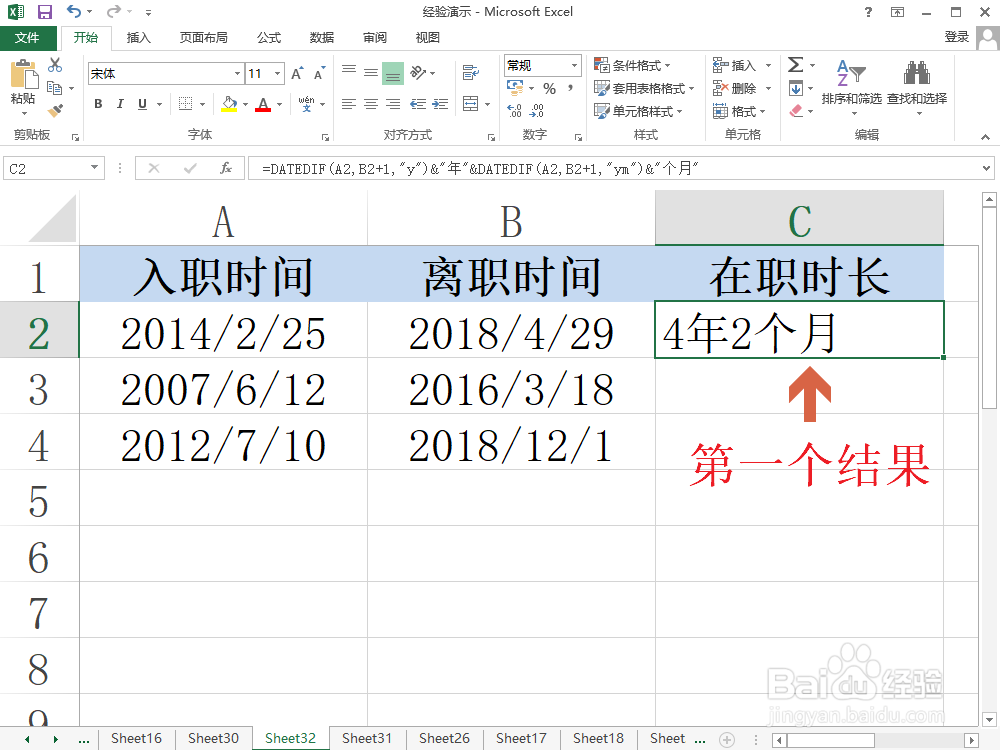Switch to the 插入 ribbon tab
This screenshot has width=1000, height=750.
point(138,38)
